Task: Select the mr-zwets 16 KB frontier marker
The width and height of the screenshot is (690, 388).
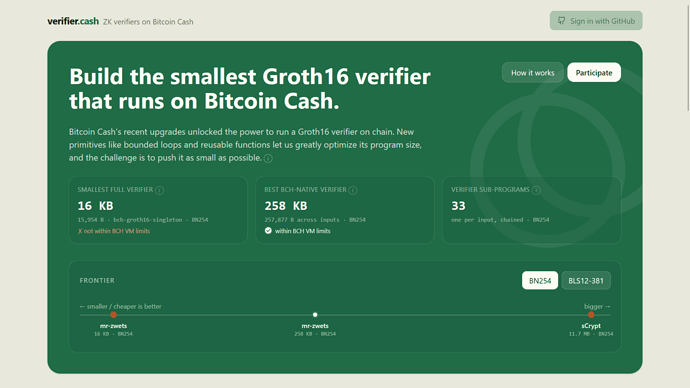Action: coord(114,315)
